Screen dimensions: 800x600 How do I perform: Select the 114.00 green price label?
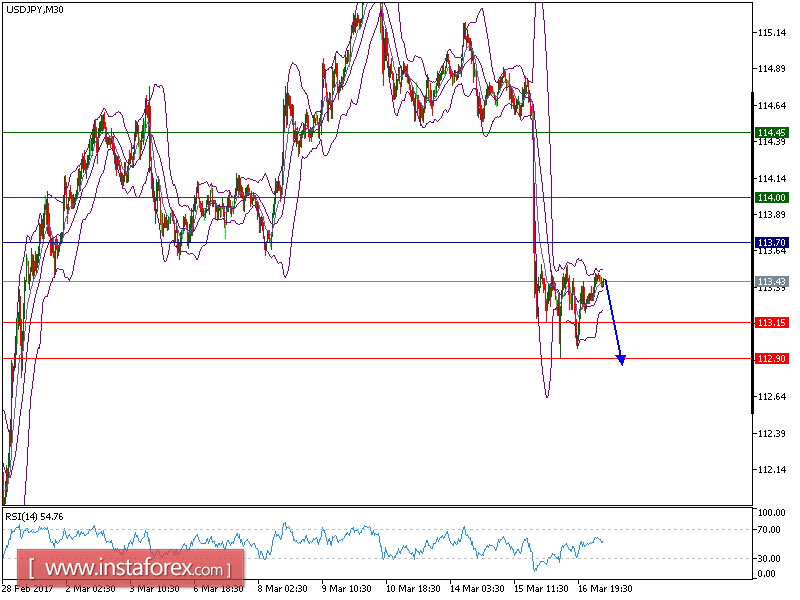[771, 197]
